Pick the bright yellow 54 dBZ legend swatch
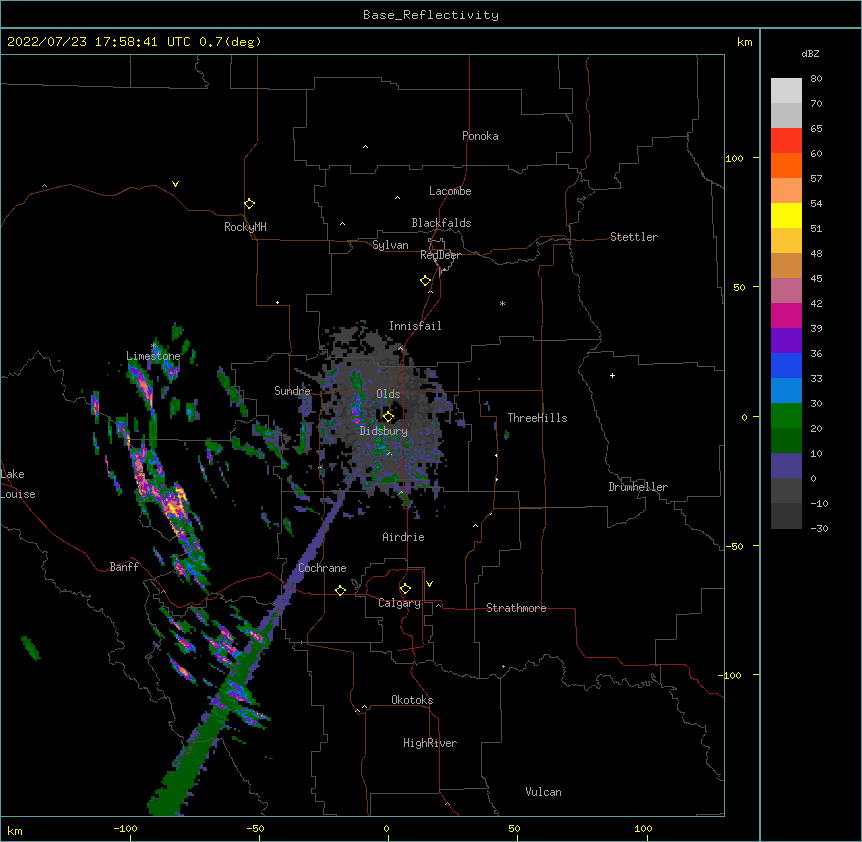The height and width of the screenshot is (842, 862). pos(786,215)
